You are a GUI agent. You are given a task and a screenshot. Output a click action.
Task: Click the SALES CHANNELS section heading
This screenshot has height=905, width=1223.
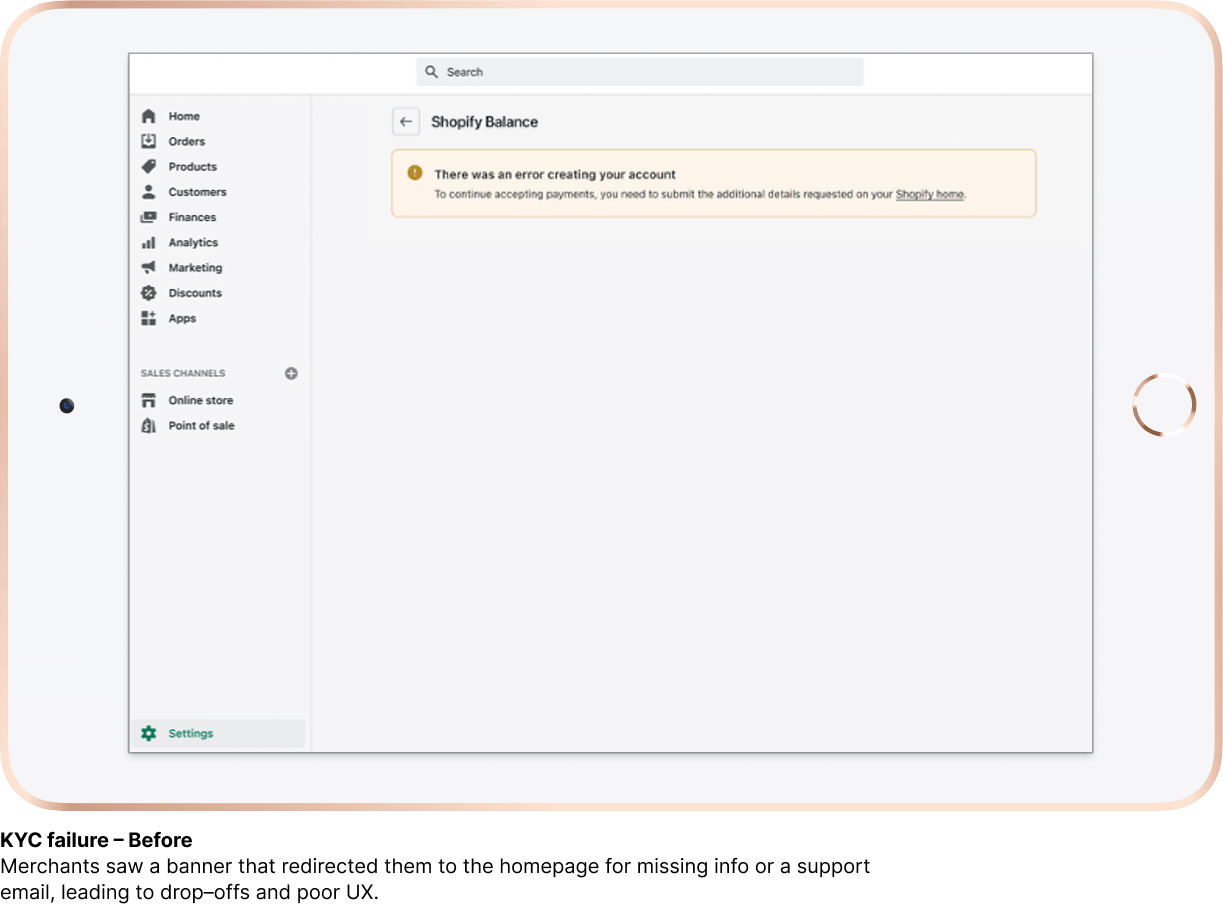coord(183,373)
